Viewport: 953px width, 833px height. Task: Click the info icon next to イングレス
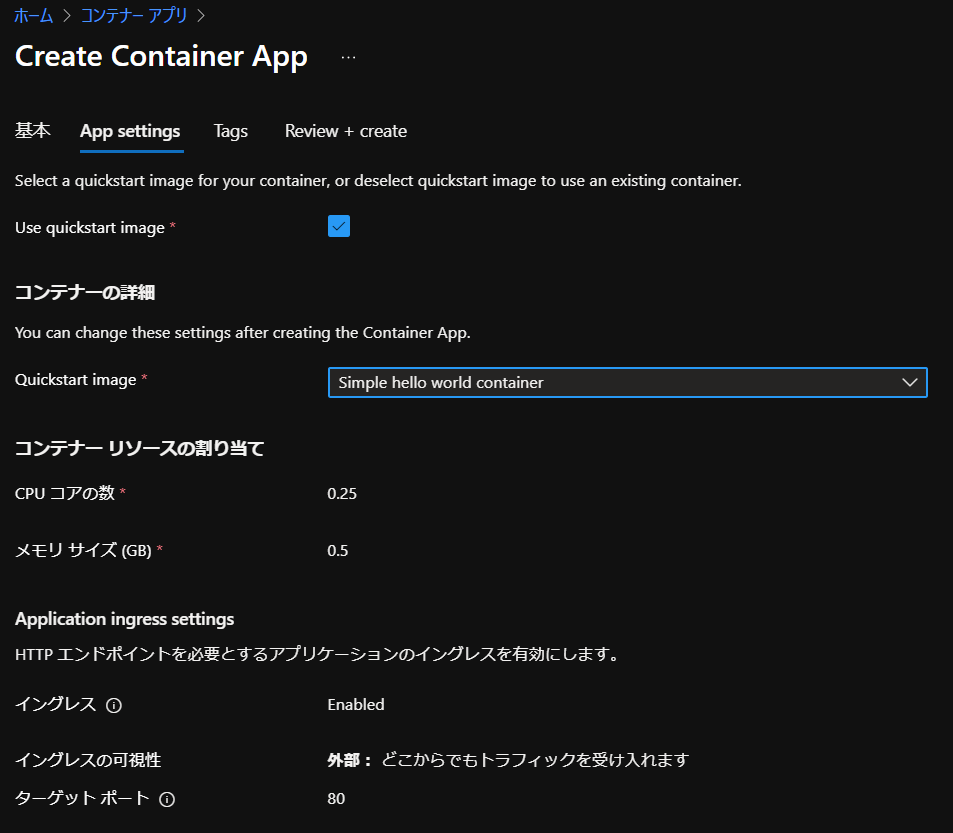pyautogui.click(x=114, y=705)
